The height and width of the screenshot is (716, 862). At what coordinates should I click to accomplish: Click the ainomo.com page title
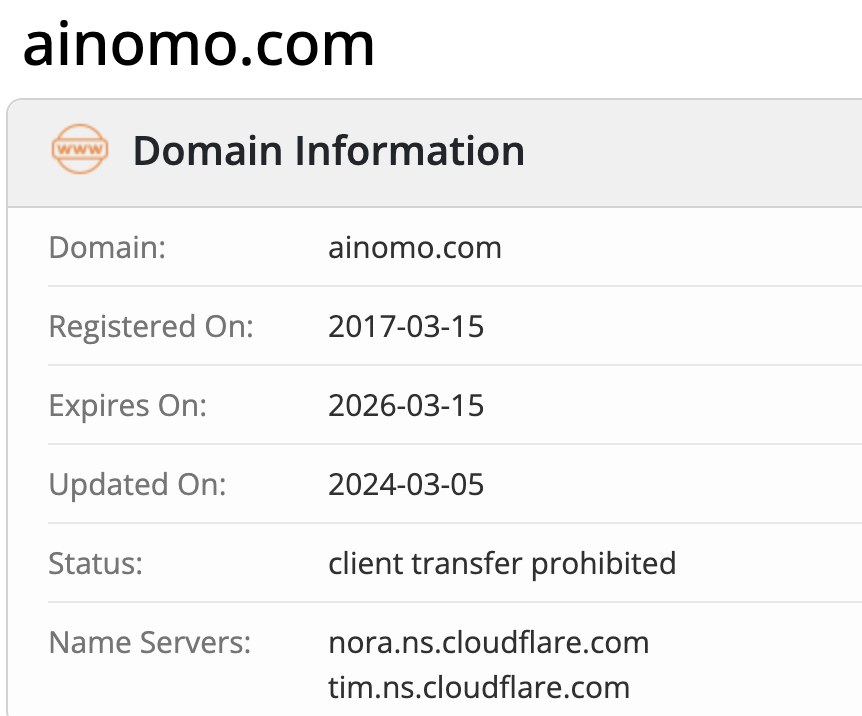(198, 45)
